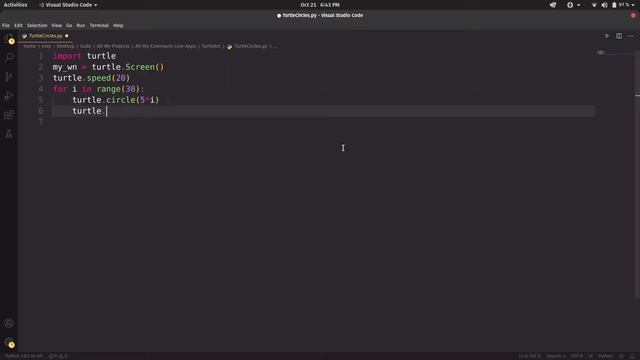Open the Explorer view in activity bar

pyautogui.click(x=9, y=39)
